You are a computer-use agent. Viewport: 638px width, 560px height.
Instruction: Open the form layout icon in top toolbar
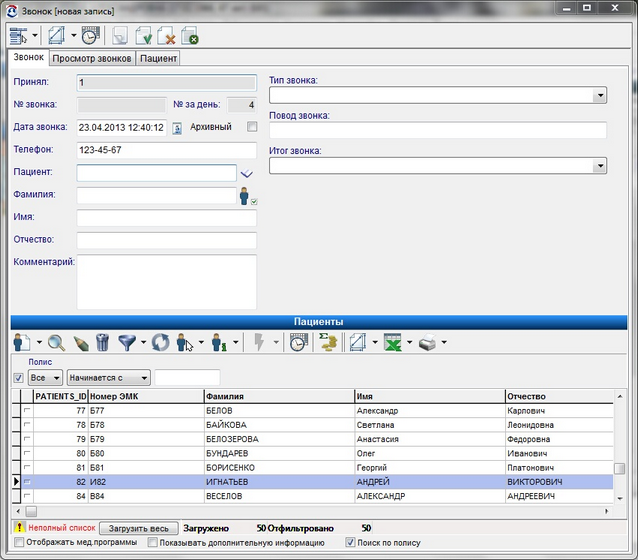tap(57, 36)
